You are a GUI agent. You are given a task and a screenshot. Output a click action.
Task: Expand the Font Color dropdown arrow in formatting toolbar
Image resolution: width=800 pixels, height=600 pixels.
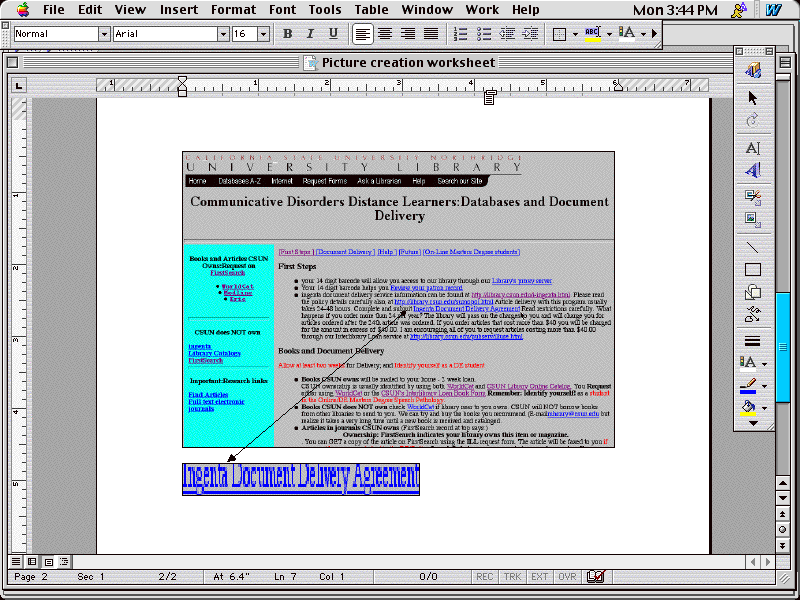tap(643, 34)
